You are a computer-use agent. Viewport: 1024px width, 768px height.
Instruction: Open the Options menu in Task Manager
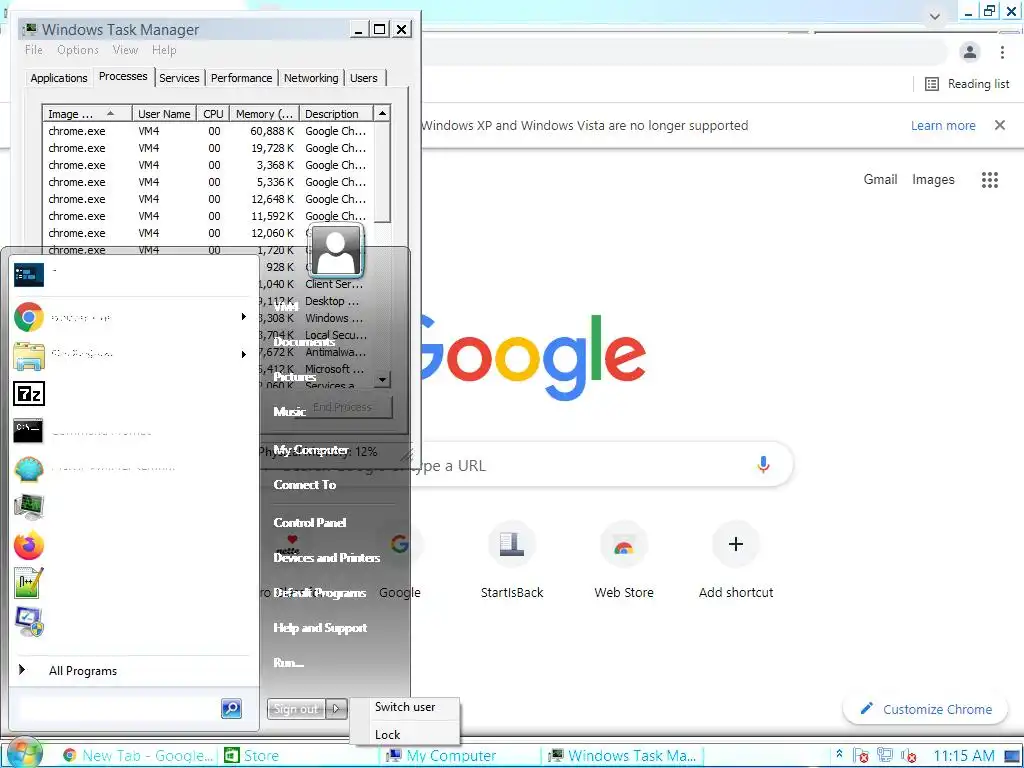pos(78,50)
